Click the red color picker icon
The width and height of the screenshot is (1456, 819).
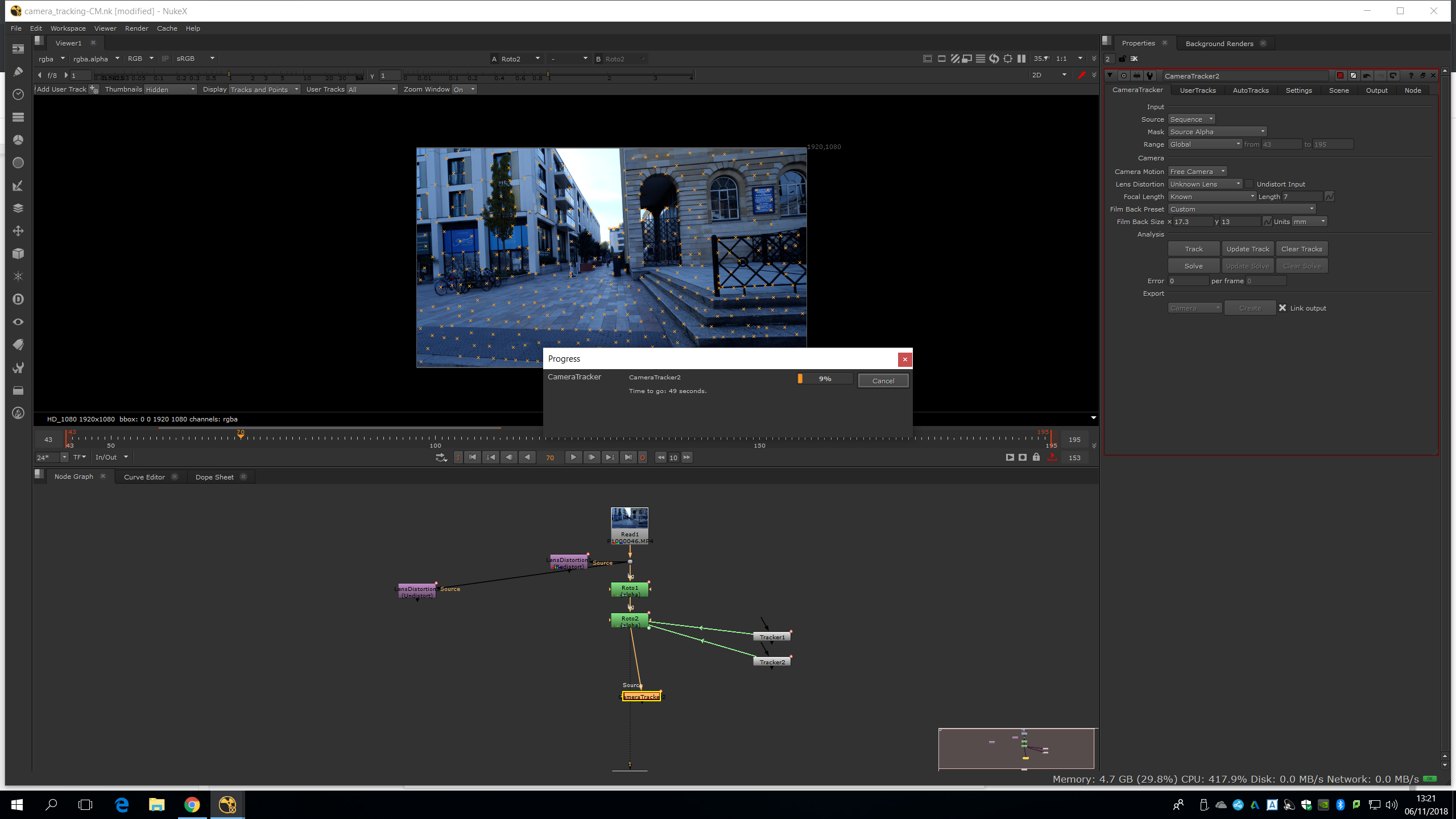tap(1082, 75)
